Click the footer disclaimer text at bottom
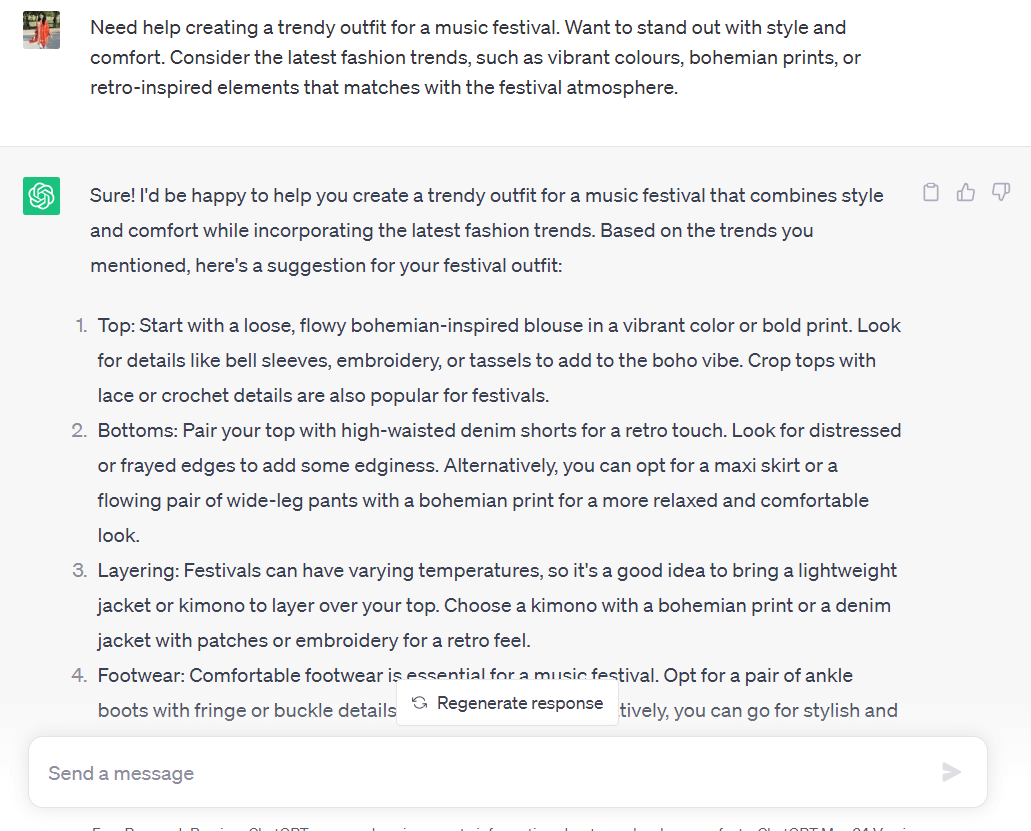The image size is (1031, 831). pos(500,826)
